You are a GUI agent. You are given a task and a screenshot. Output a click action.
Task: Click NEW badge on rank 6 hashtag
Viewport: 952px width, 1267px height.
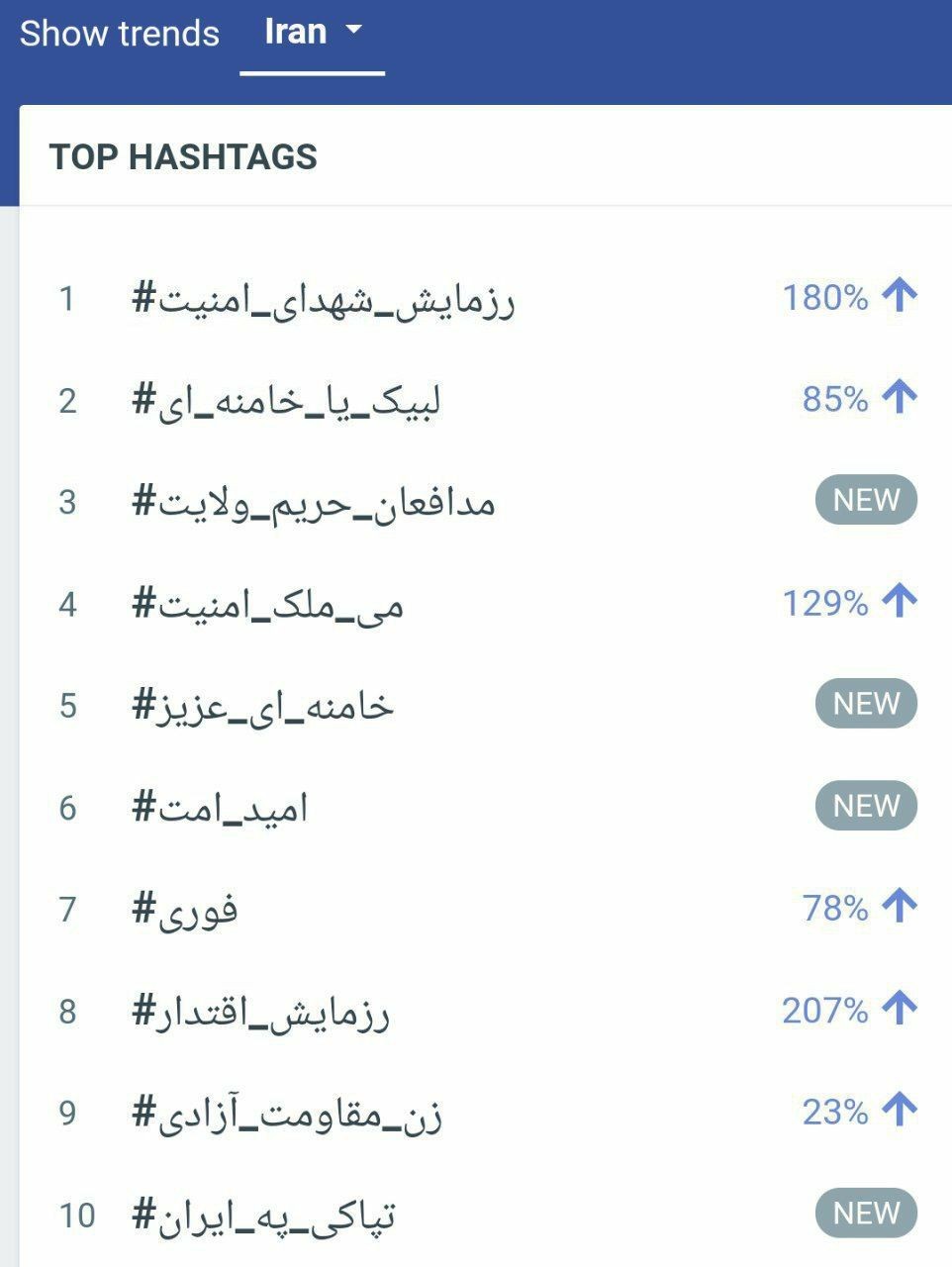[x=866, y=806]
